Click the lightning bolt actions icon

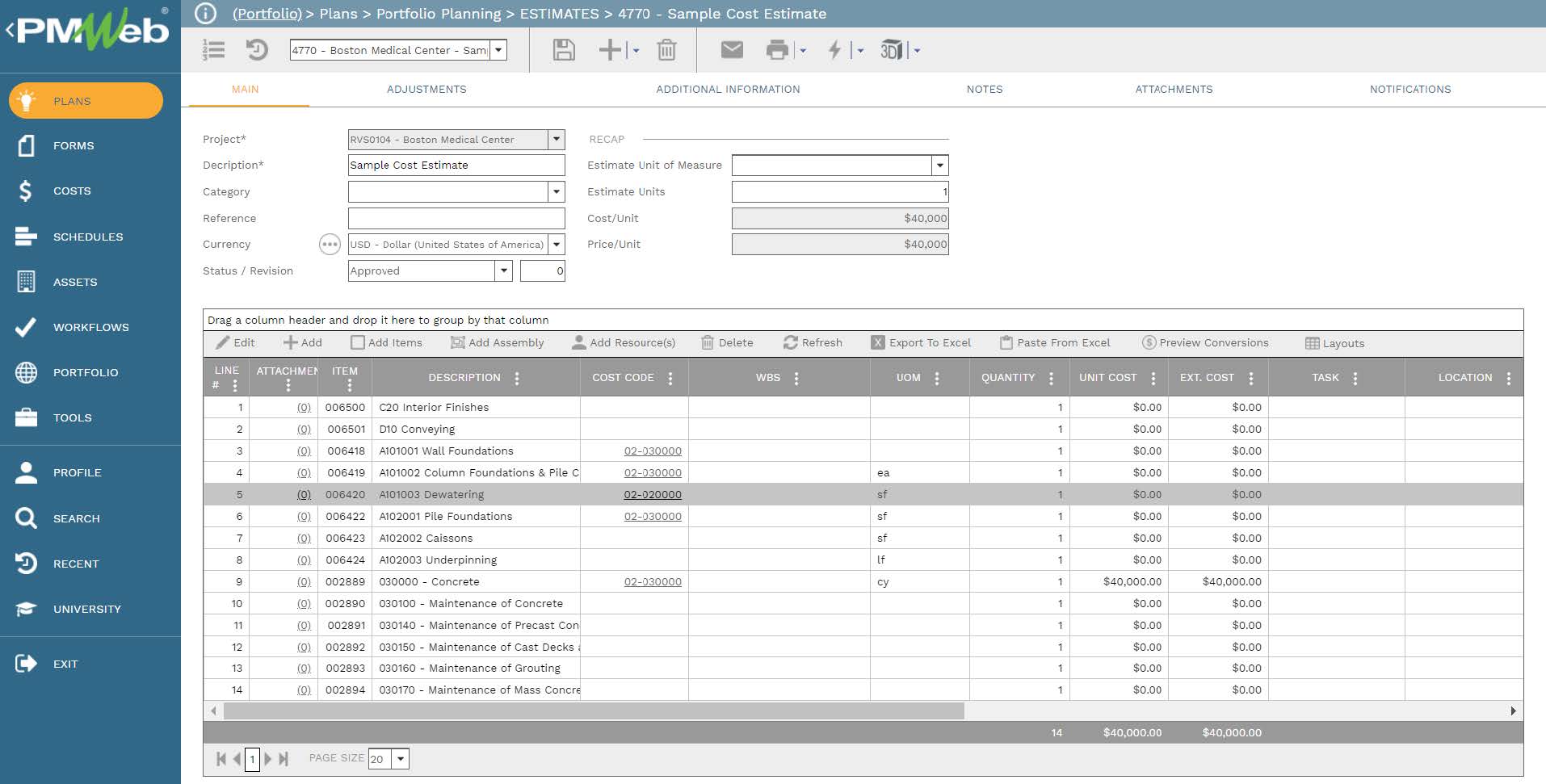[x=835, y=50]
